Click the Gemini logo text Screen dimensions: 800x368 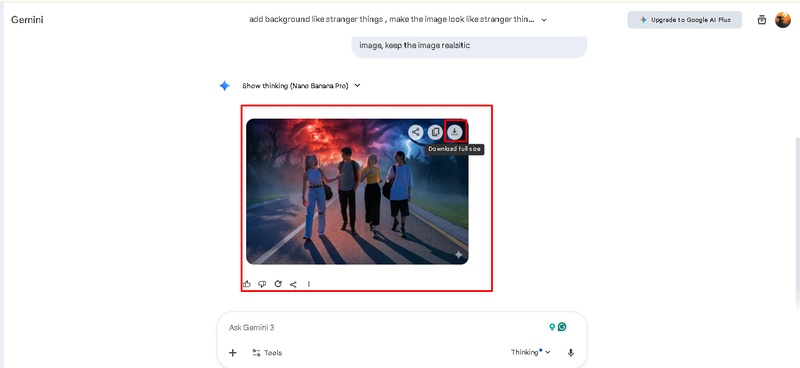tap(27, 20)
